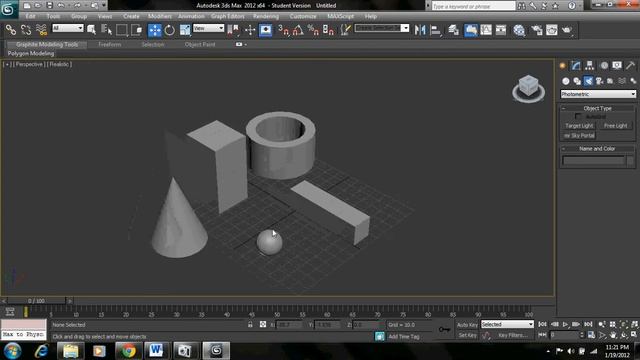Click the Set Key button
Screen dimensions: 640x360
point(467,336)
